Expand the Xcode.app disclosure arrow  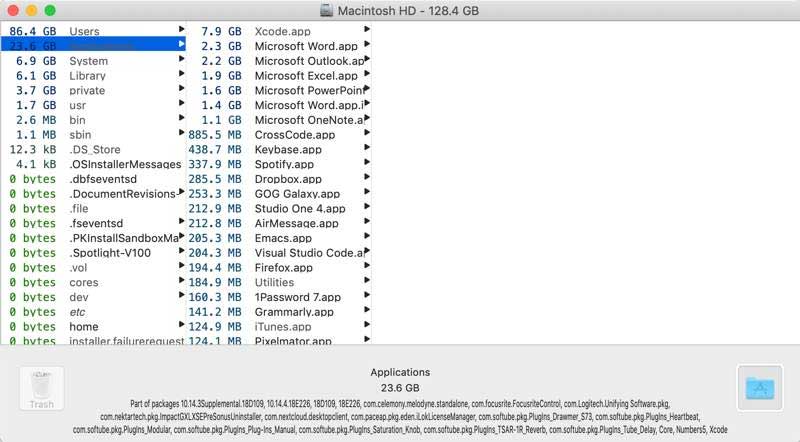coord(366,30)
